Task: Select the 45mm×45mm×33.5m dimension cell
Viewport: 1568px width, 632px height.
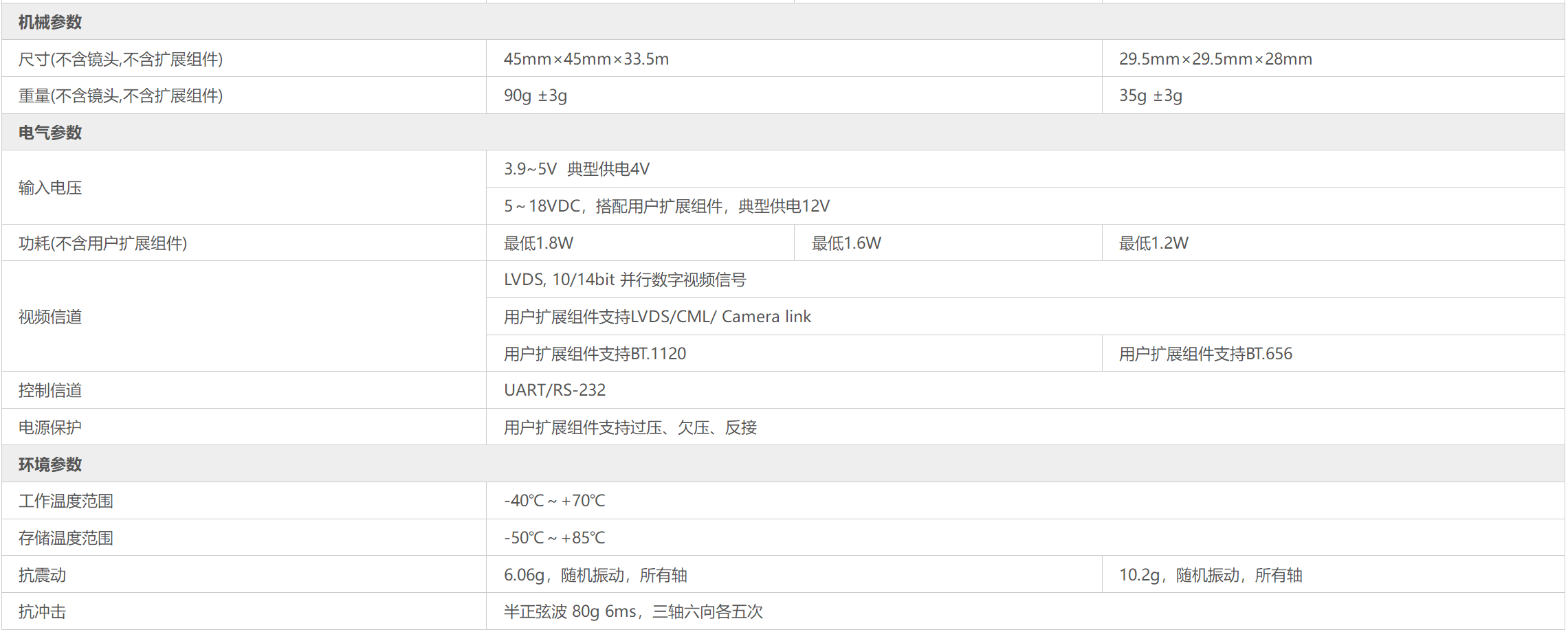Action: click(x=586, y=59)
